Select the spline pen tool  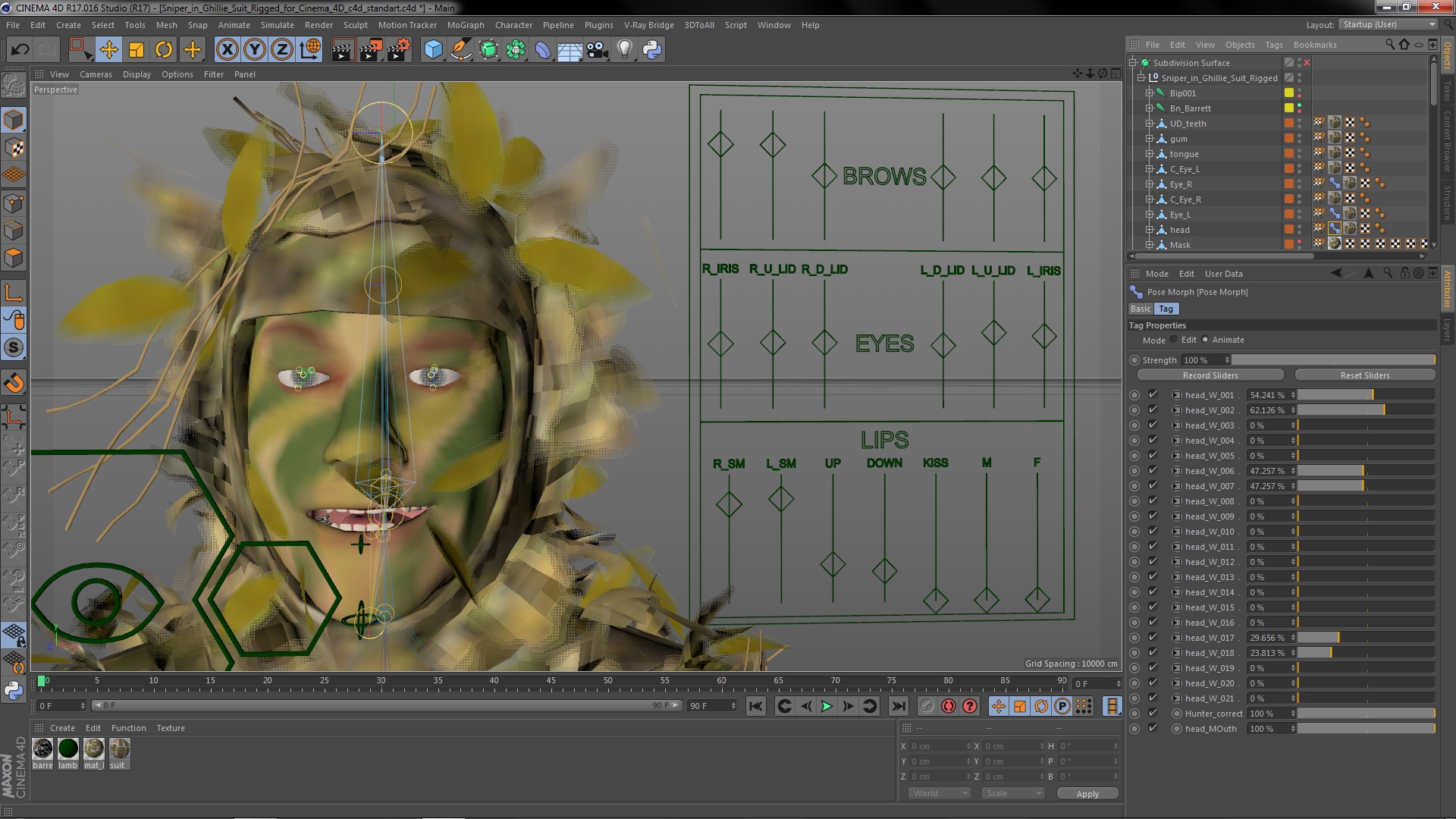tap(460, 50)
